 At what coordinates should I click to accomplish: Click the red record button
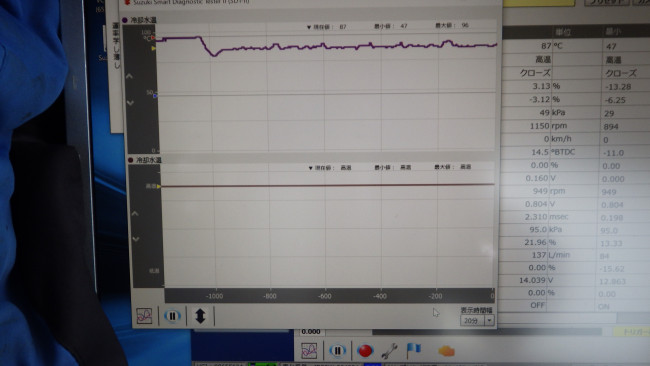coord(365,351)
